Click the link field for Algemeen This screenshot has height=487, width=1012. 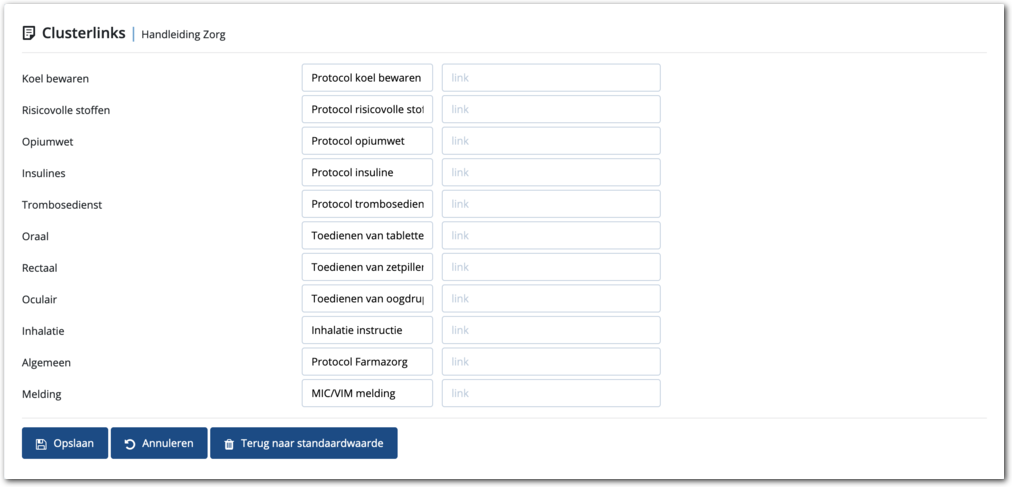click(x=551, y=362)
